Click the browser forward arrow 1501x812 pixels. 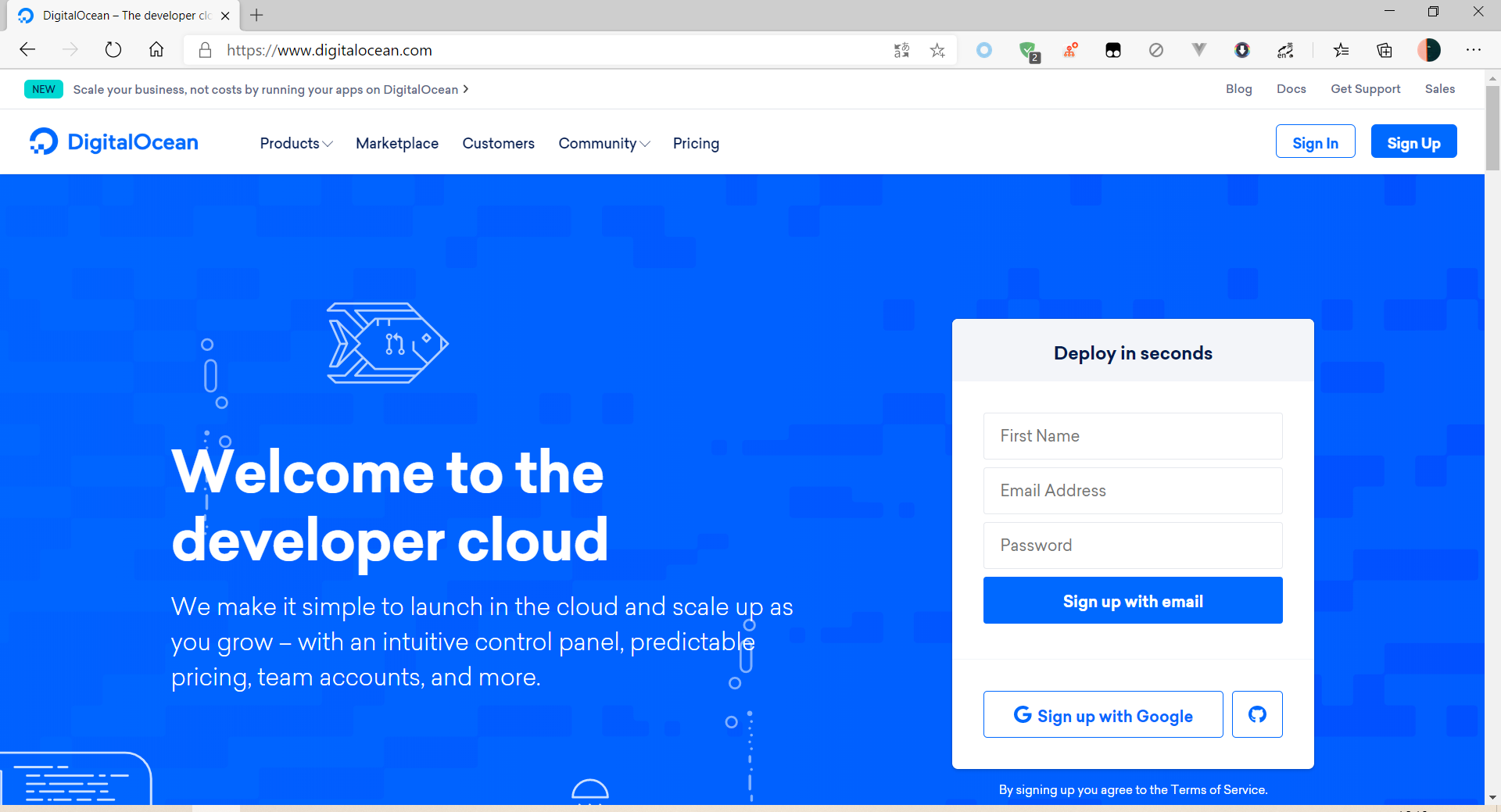70,50
